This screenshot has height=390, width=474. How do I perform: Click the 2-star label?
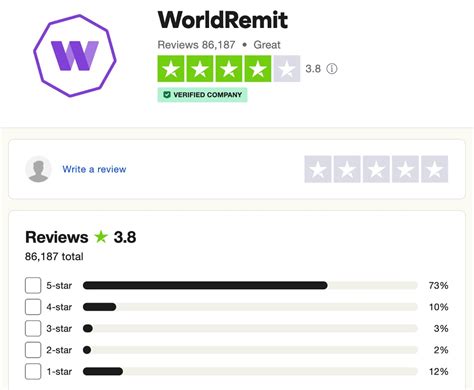[59, 350]
